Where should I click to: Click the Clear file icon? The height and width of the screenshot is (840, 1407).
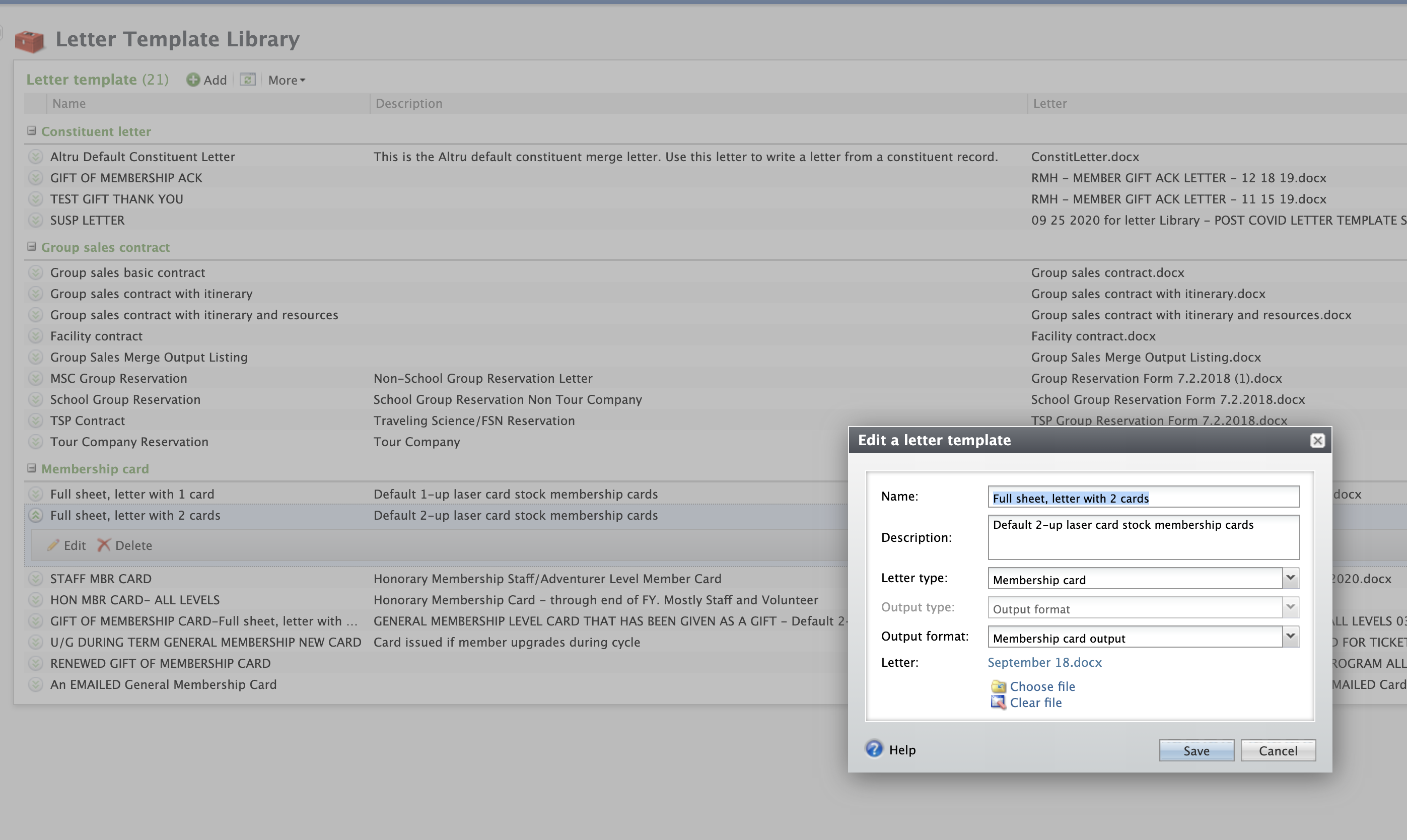point(999,703)
